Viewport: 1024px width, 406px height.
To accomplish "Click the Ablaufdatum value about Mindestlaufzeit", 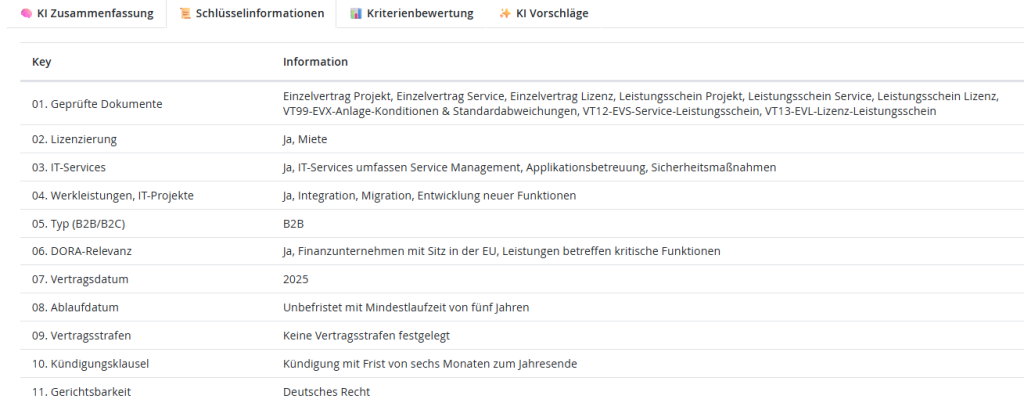I will [406, 307].
